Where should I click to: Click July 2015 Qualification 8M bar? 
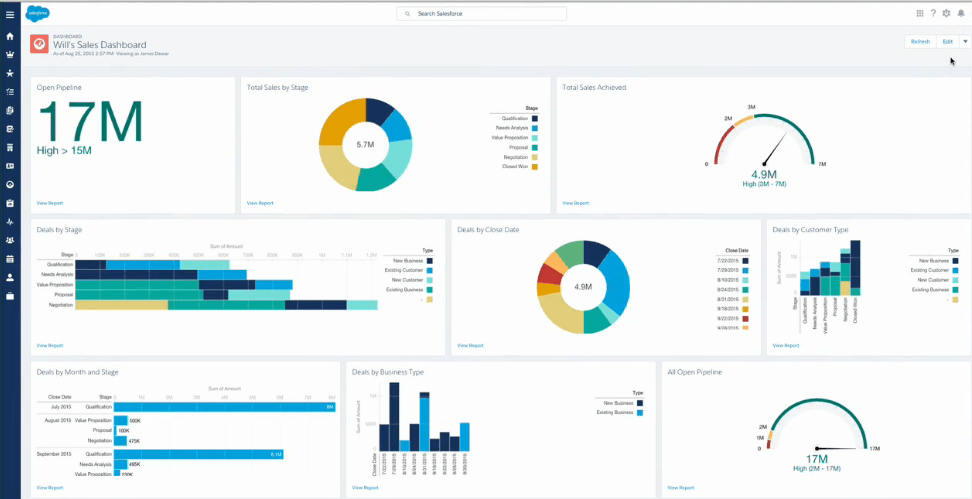tap(225, 407)
